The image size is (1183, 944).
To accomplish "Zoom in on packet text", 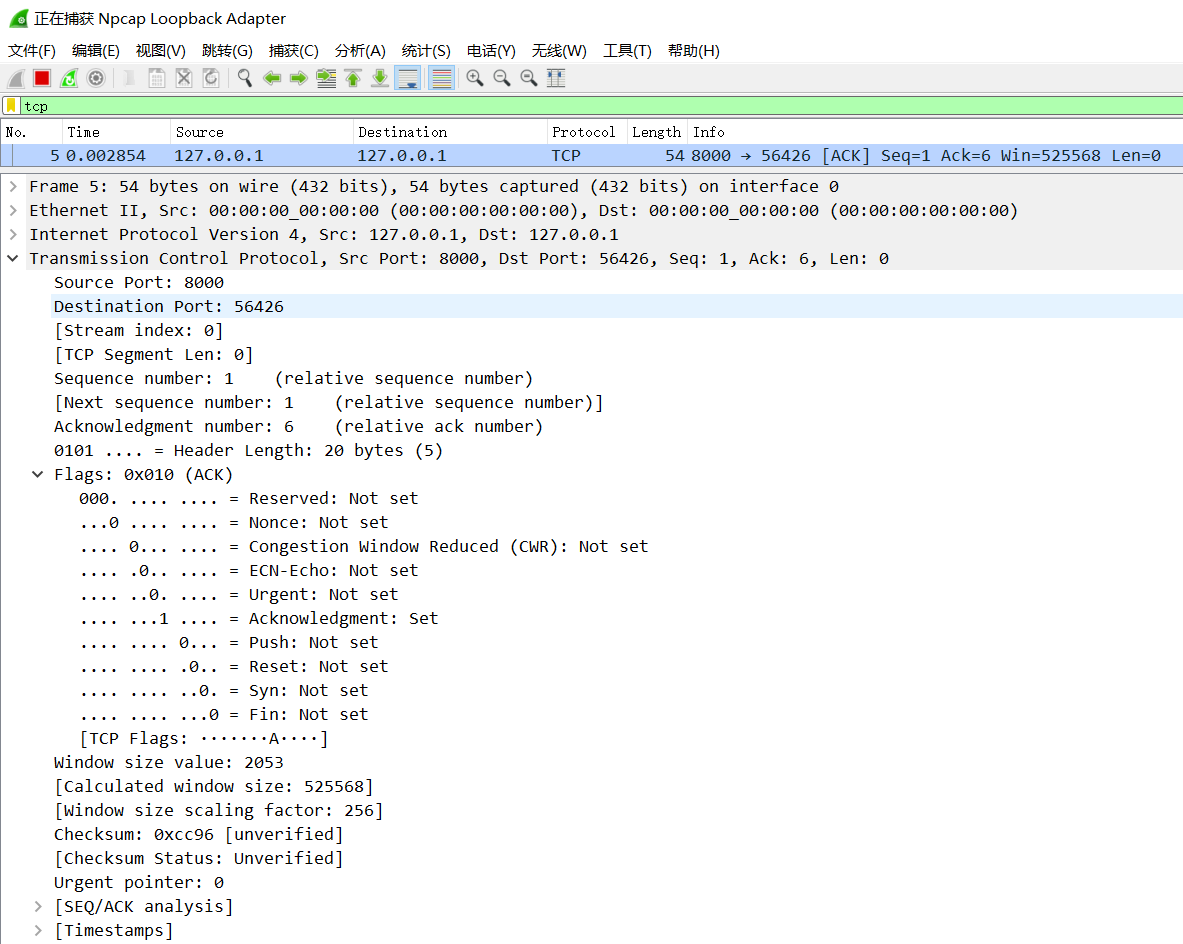I will [475, 78].
